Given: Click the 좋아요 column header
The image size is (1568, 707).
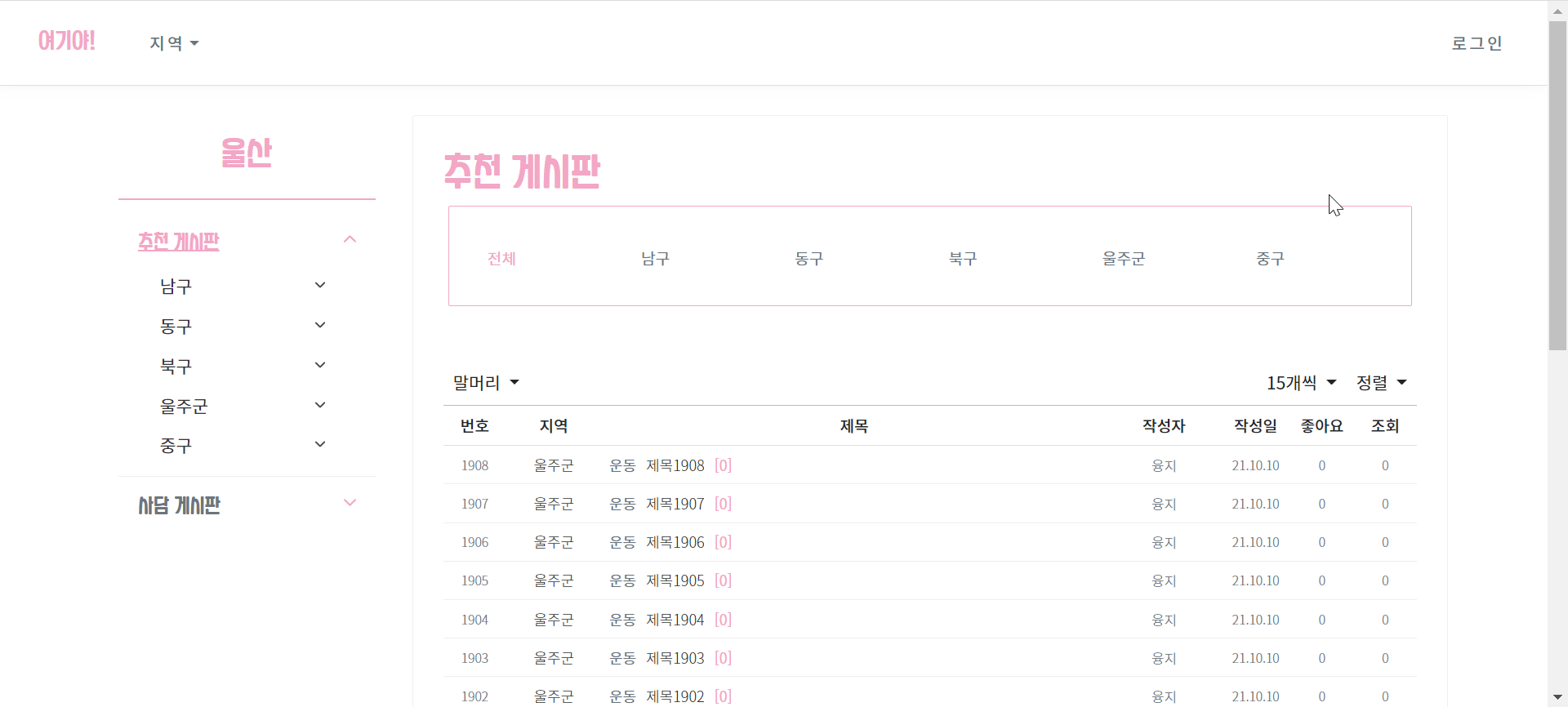Looking at the screenshot, I should point(1321,426).
